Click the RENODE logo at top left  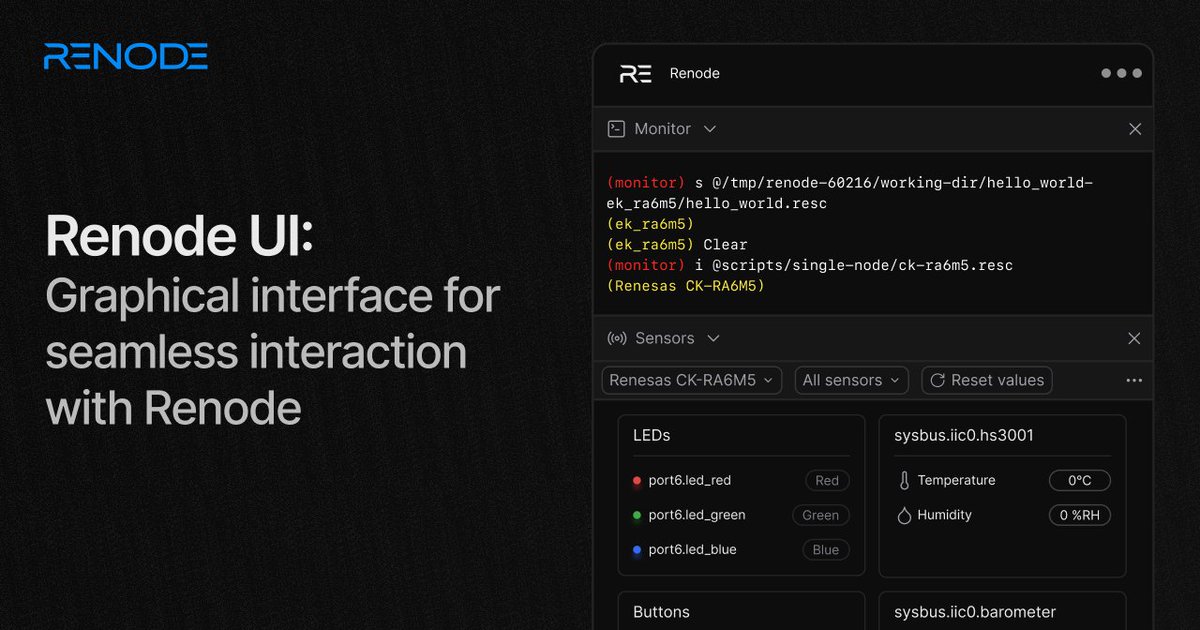[124, 57]
